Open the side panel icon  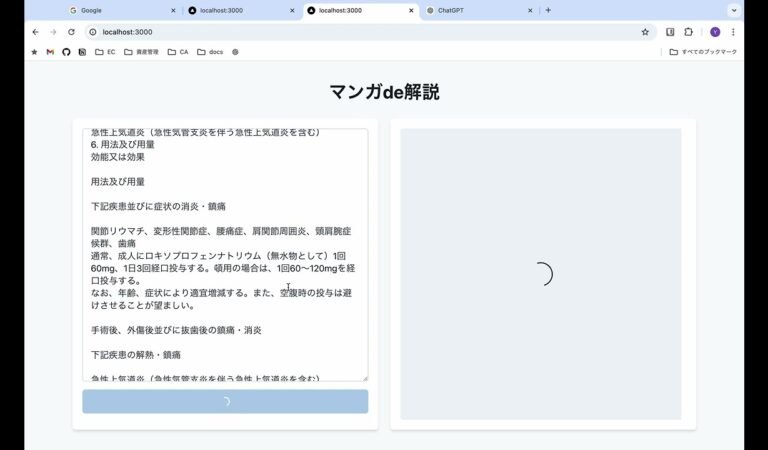pyautogui.click(x=670, y=32)
